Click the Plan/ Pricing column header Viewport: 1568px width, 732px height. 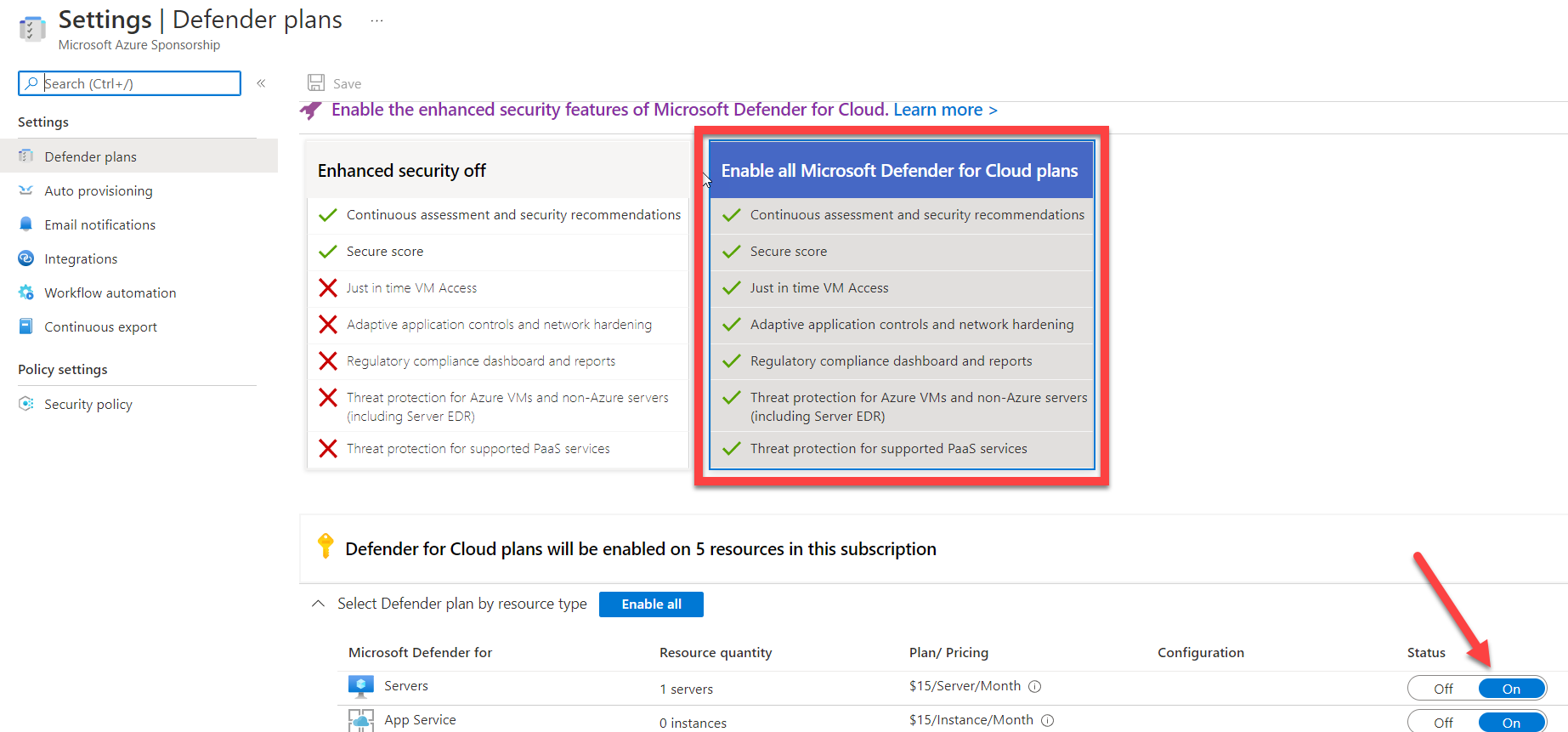948,653
